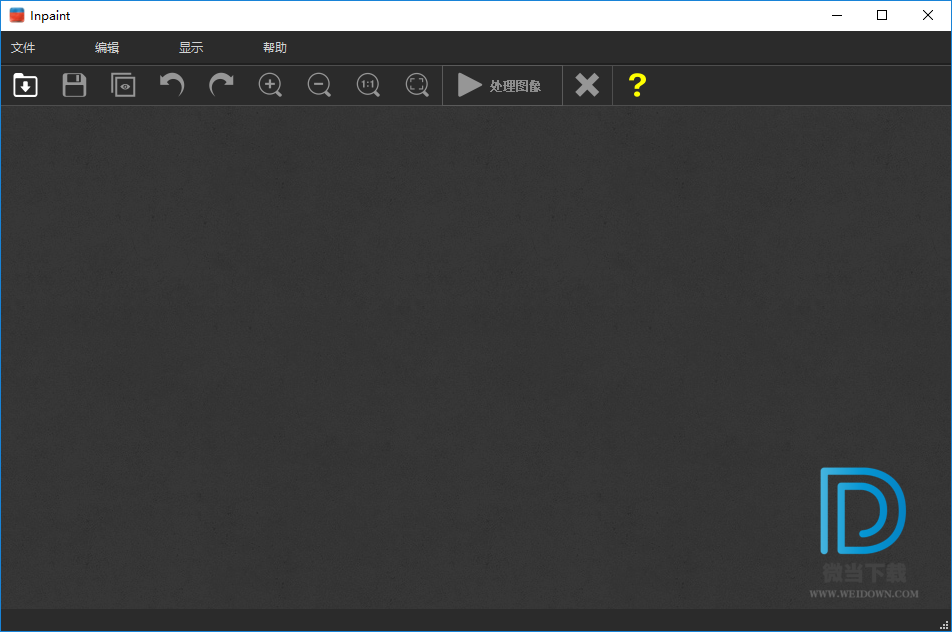952x632 pixels.
Task: Set zoom to 1:1 actual size
Action: pos(368,85)
